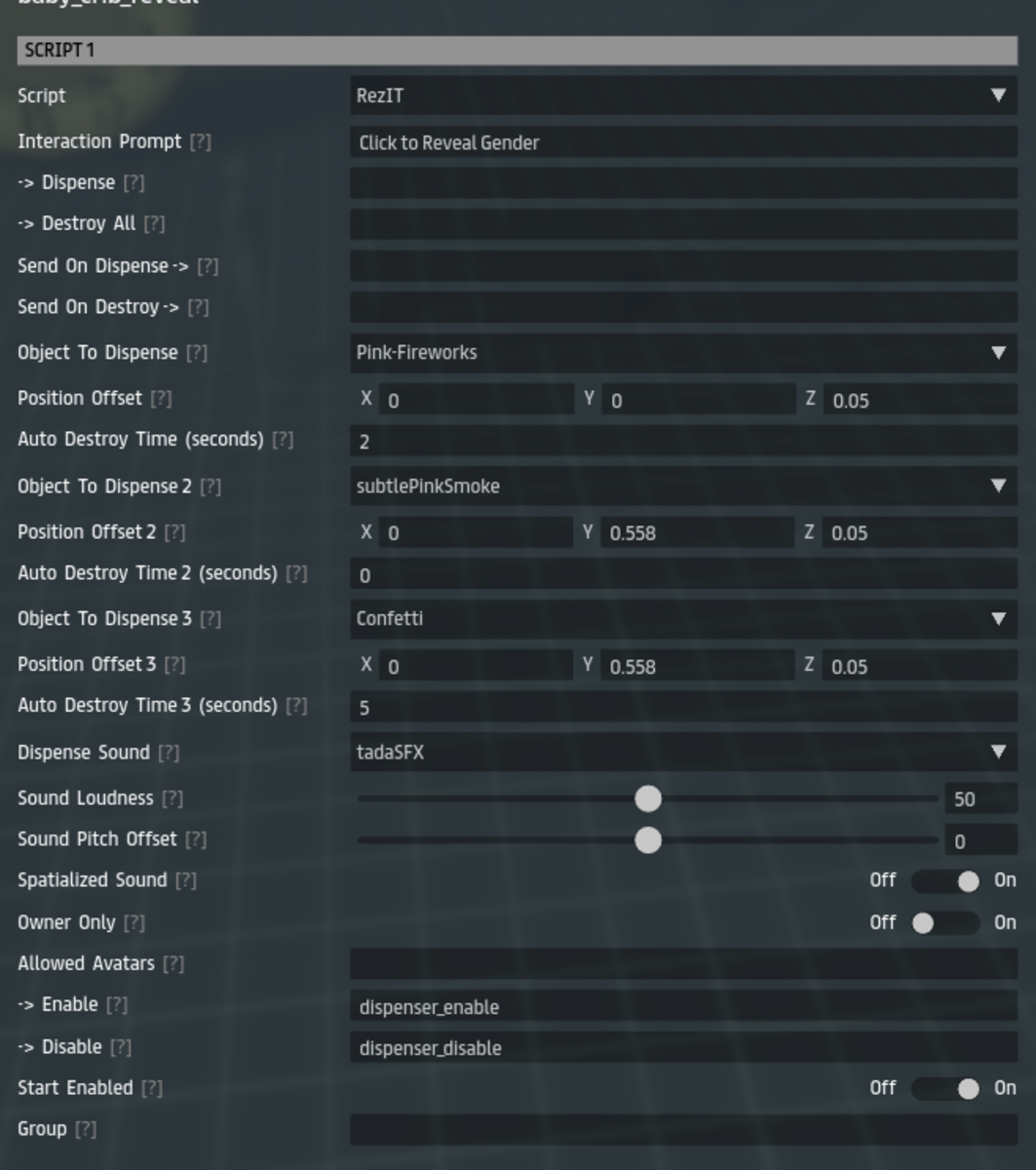Show help for Send On Dispense
1036x1170 pixels.
point(208,266)
